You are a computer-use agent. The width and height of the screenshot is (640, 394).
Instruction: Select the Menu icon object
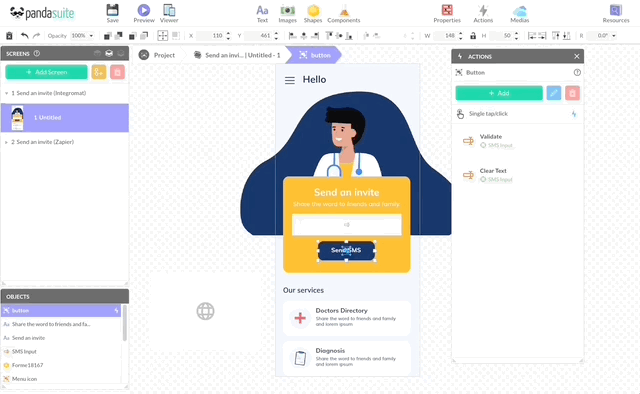[x=61, y=379]
